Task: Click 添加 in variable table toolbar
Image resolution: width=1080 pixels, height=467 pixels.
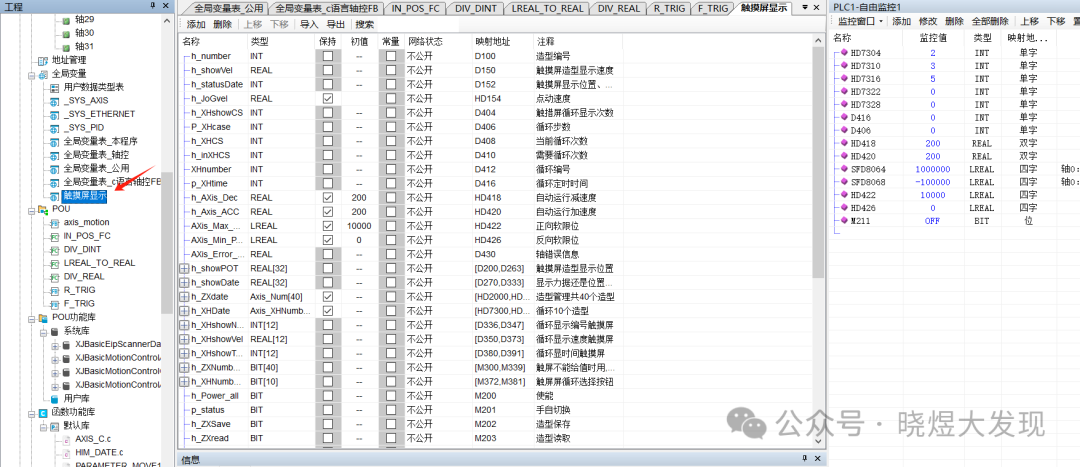Action: tap(196, 24)
